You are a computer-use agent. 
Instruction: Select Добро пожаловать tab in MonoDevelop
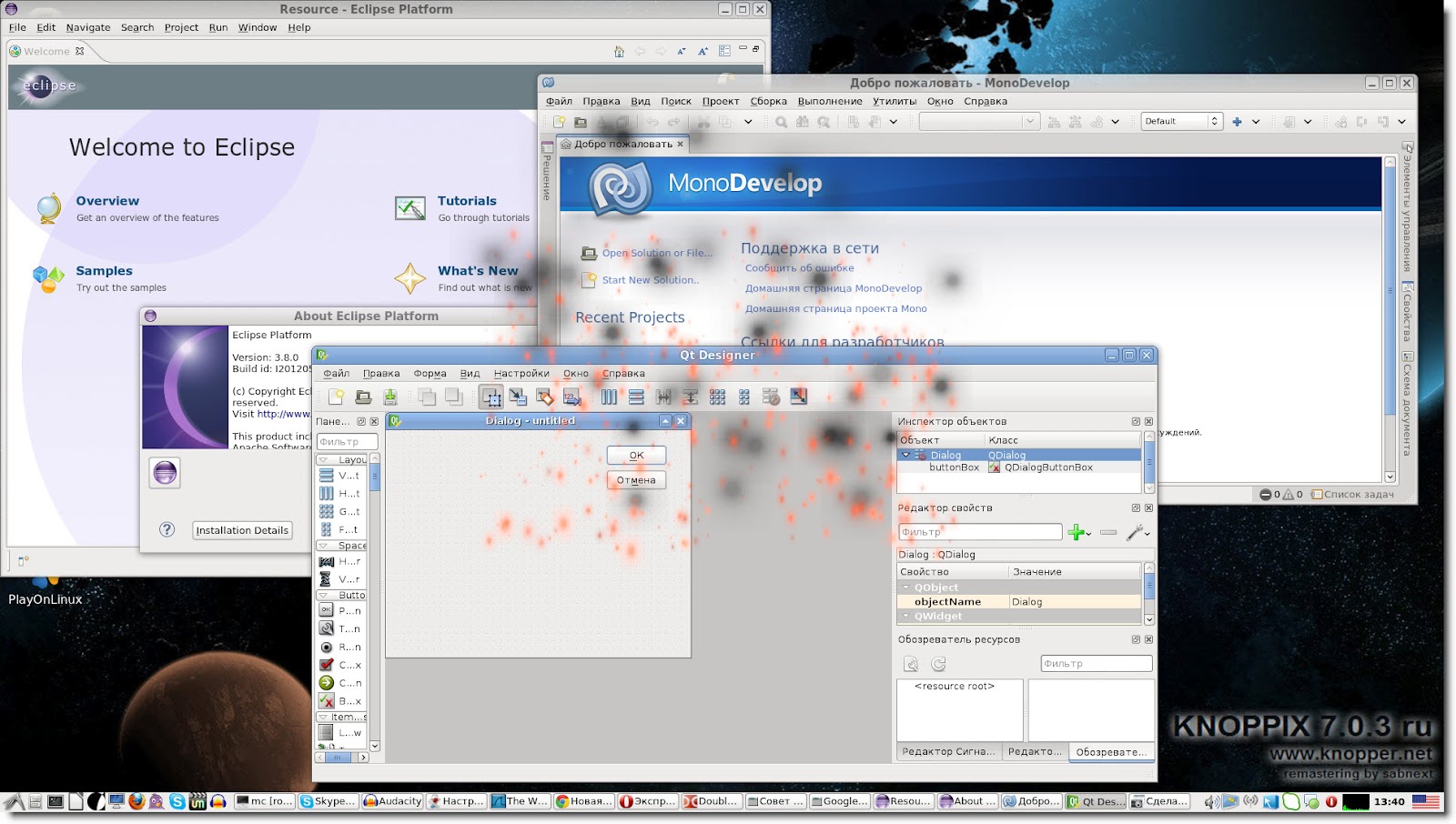tap(622, 144)
